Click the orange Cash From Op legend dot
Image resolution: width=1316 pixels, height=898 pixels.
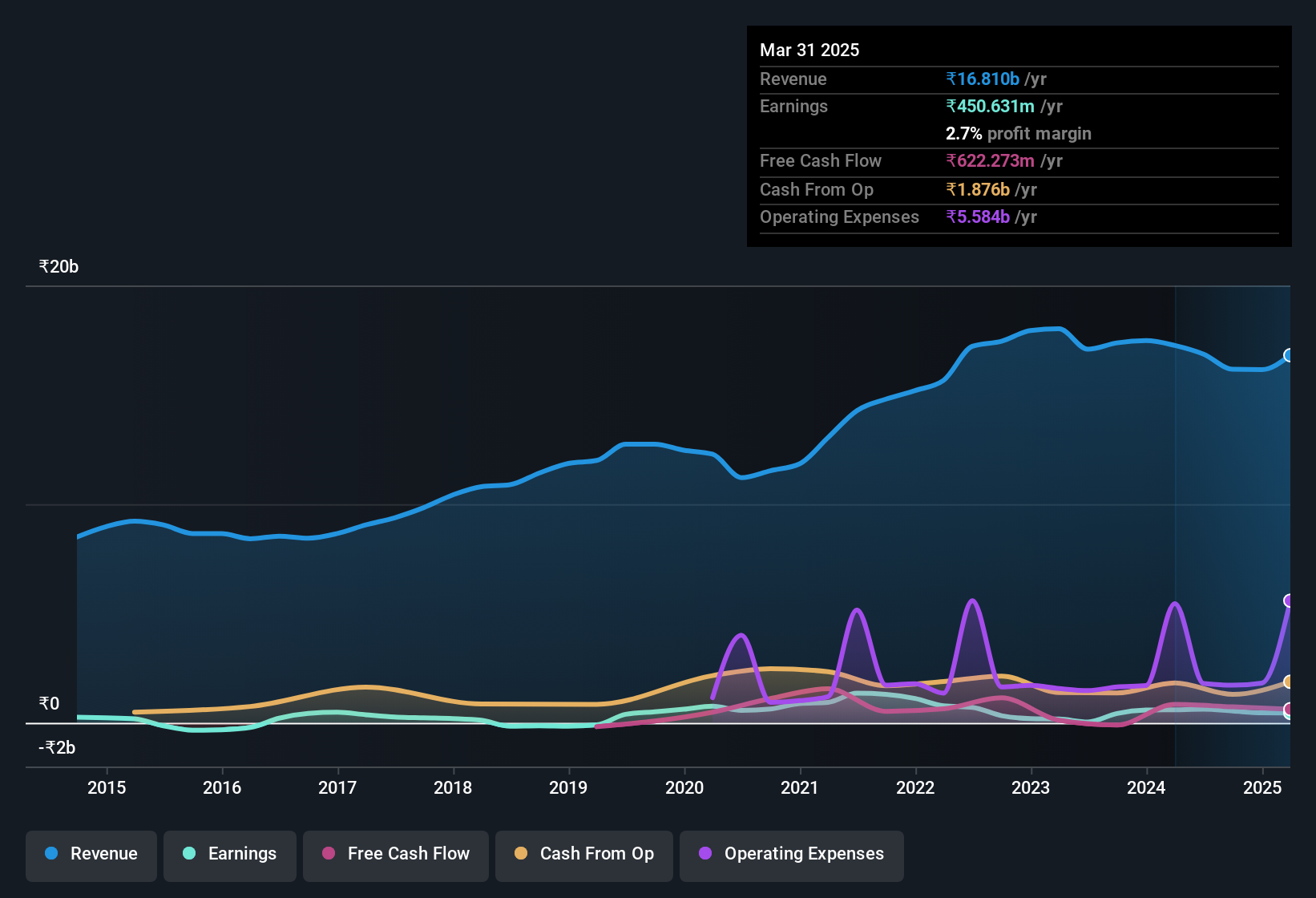click(521, 854)
